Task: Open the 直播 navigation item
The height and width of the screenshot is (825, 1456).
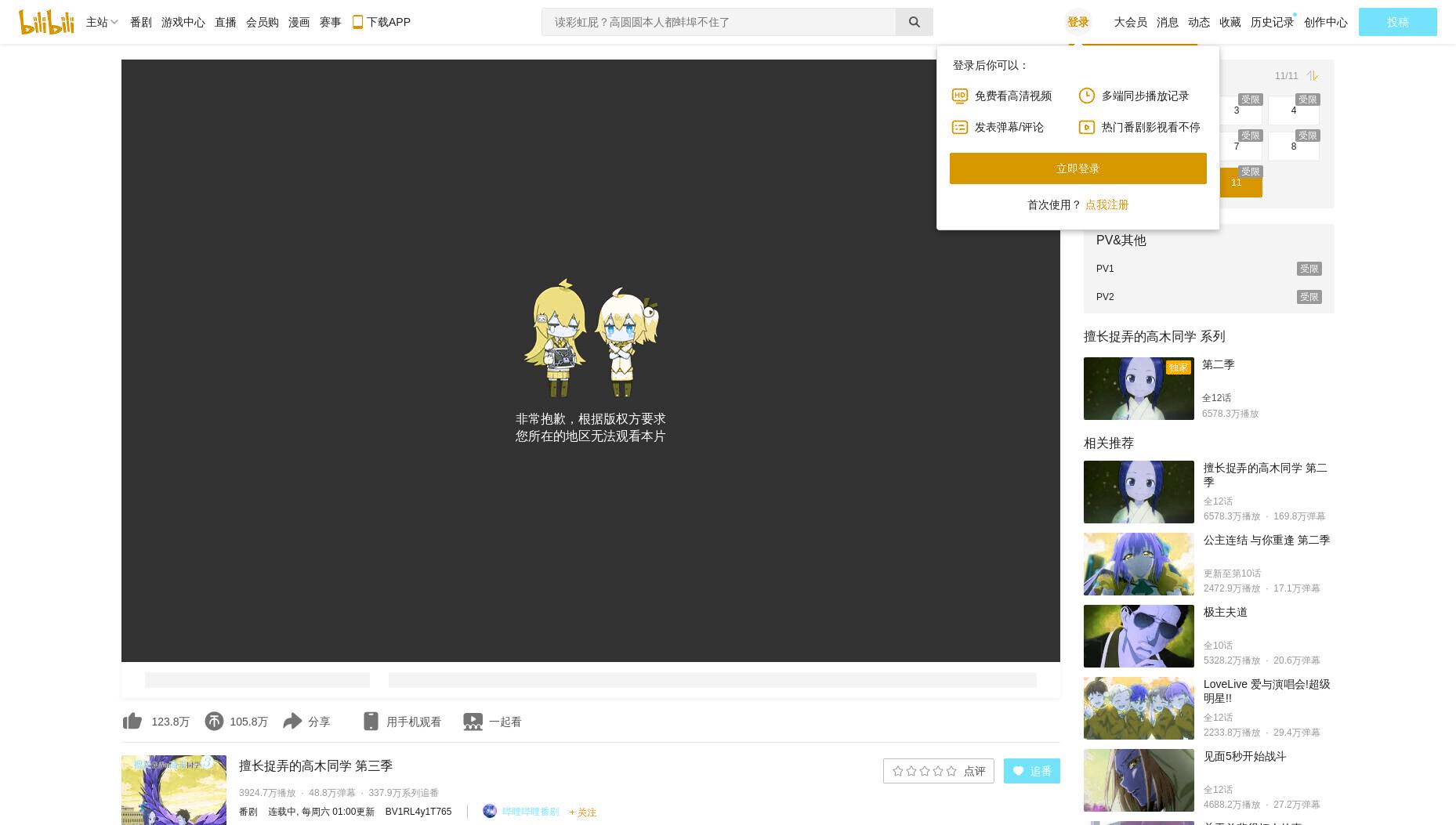Action: [x=226, y=22]
